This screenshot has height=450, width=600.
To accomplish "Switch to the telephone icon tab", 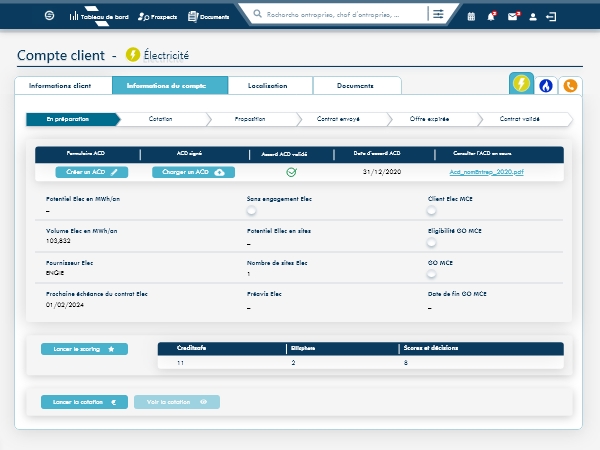I will click(x=570, y=85).
